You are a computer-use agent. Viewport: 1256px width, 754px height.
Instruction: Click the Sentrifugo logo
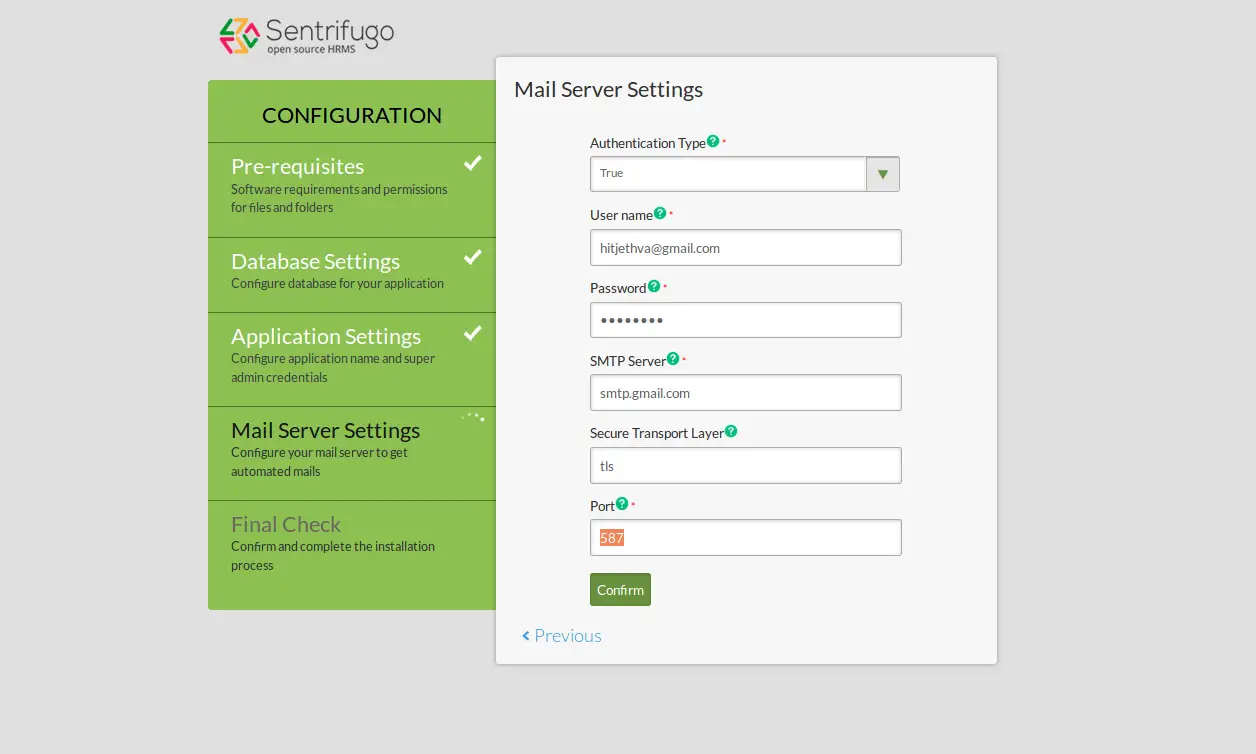pyautogui.click(x=306, y=36)
